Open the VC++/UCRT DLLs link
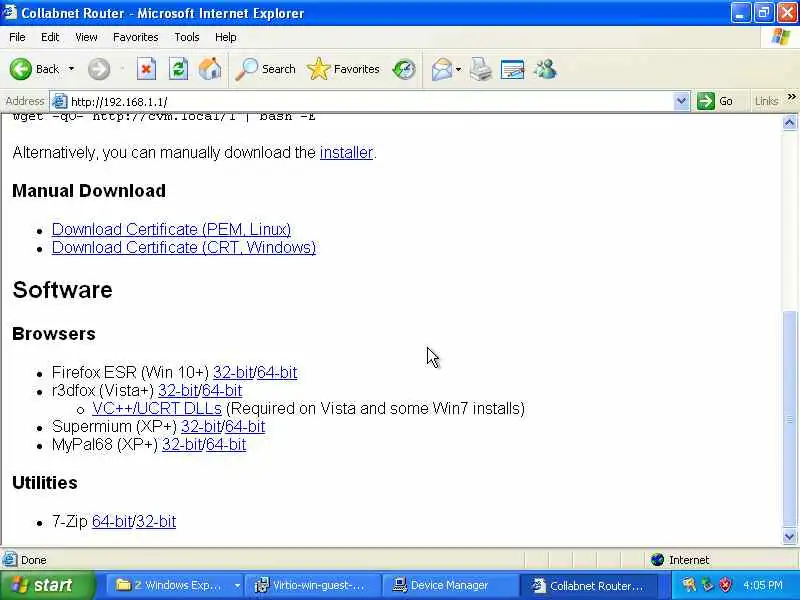 click(x=157, y=408)
